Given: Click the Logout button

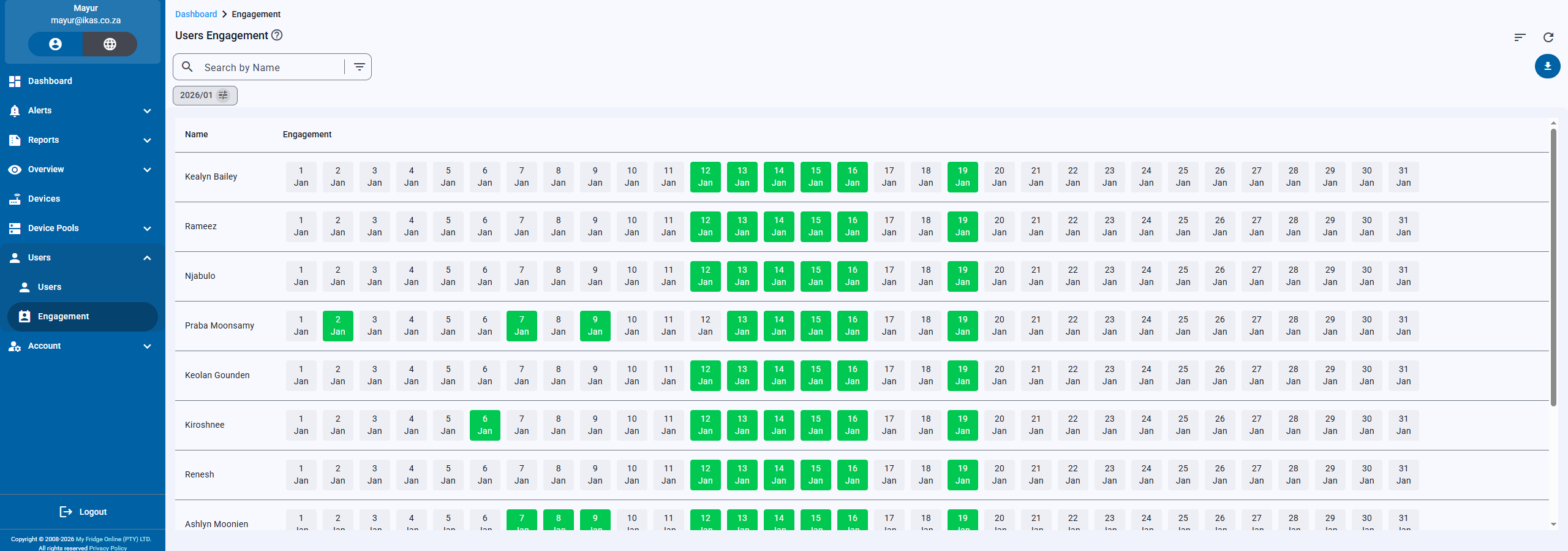Looking at the screenshot, I should [x=83, y=512].
